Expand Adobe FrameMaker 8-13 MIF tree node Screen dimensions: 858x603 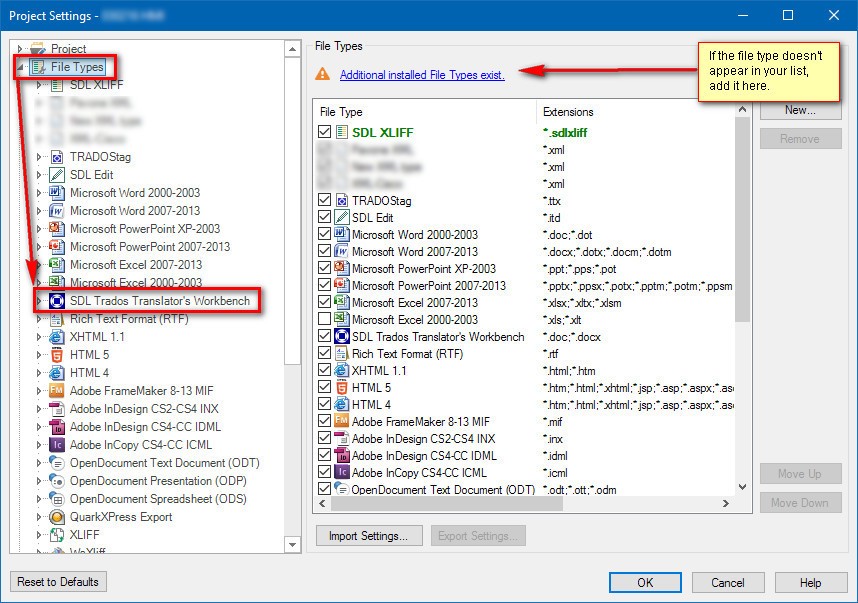[x=39, y=391]
